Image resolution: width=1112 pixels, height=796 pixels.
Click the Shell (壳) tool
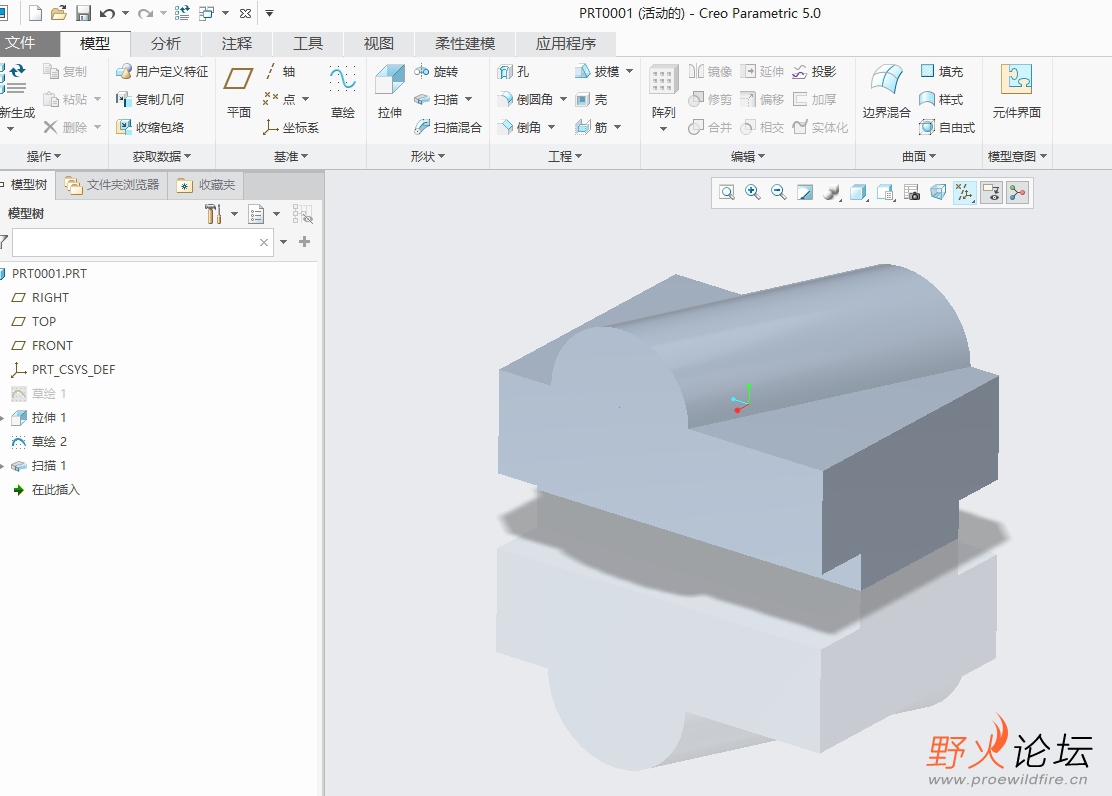[591, 99]
